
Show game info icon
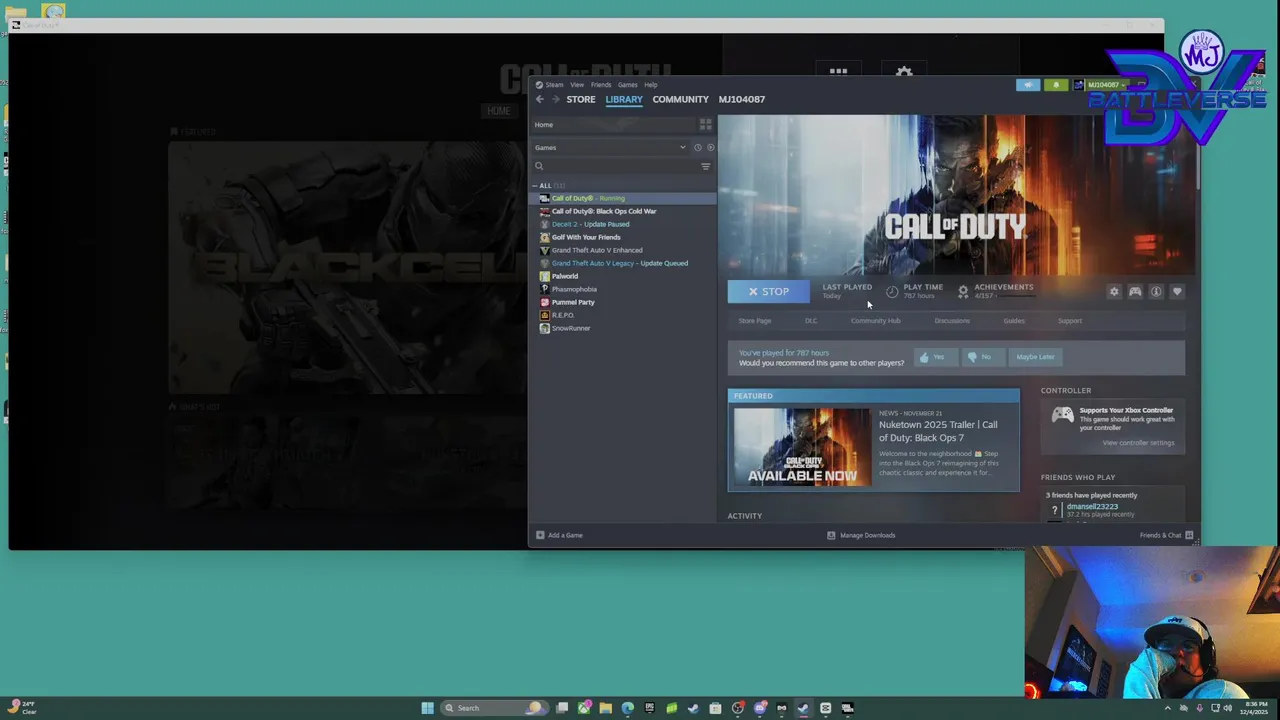(x=1156, y=292)
